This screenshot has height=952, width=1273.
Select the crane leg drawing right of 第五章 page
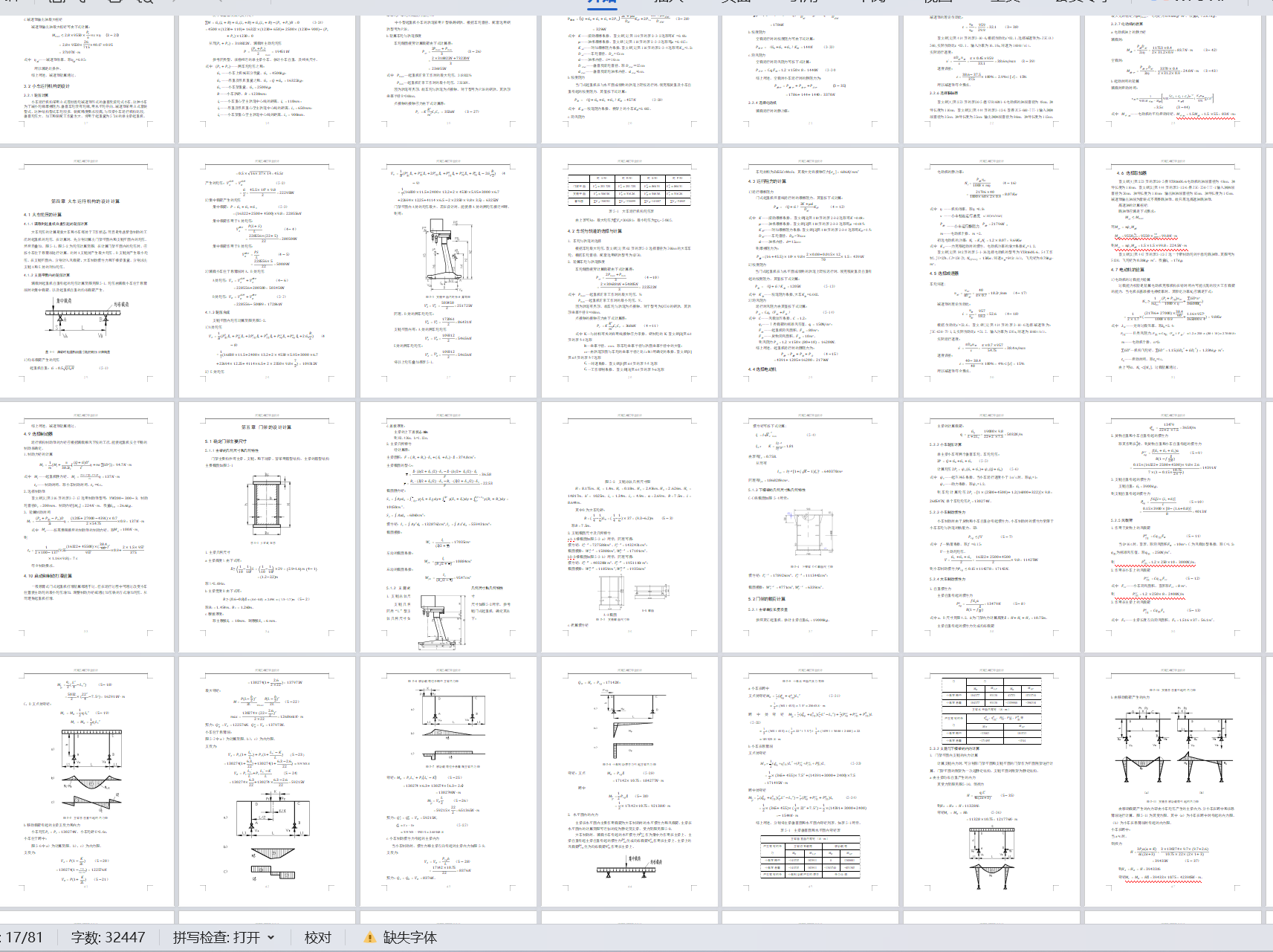[444, 621]
